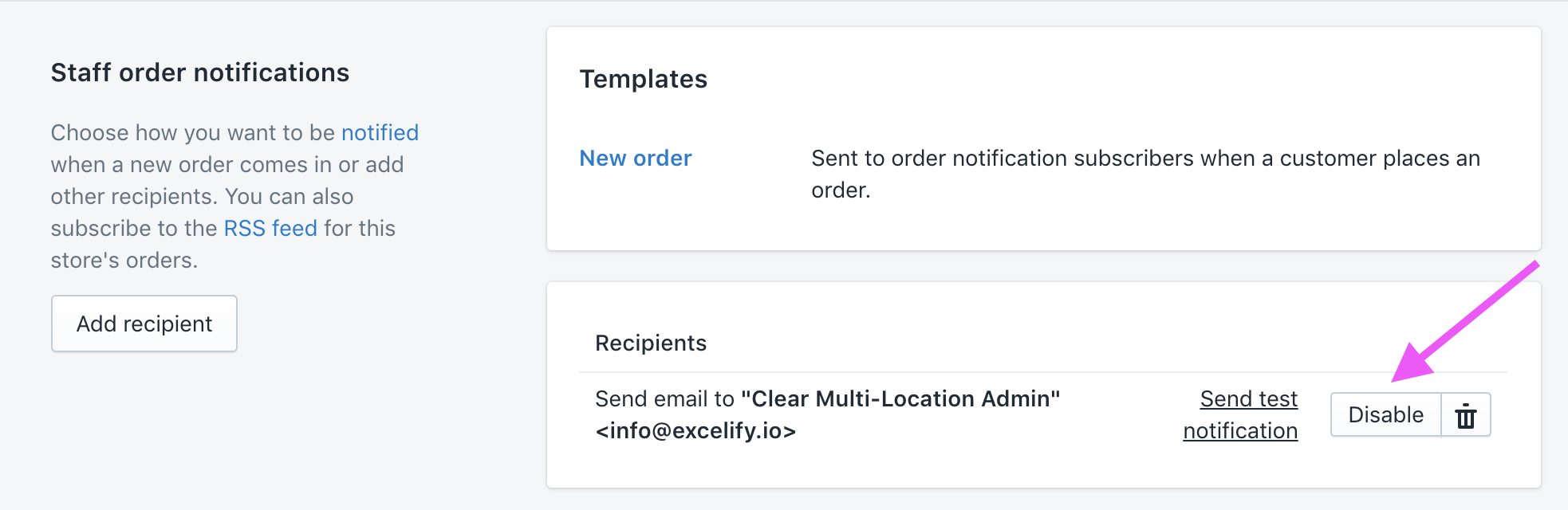Click the "Send test notification" link

pyautogui.click(x=1248, y=399)
